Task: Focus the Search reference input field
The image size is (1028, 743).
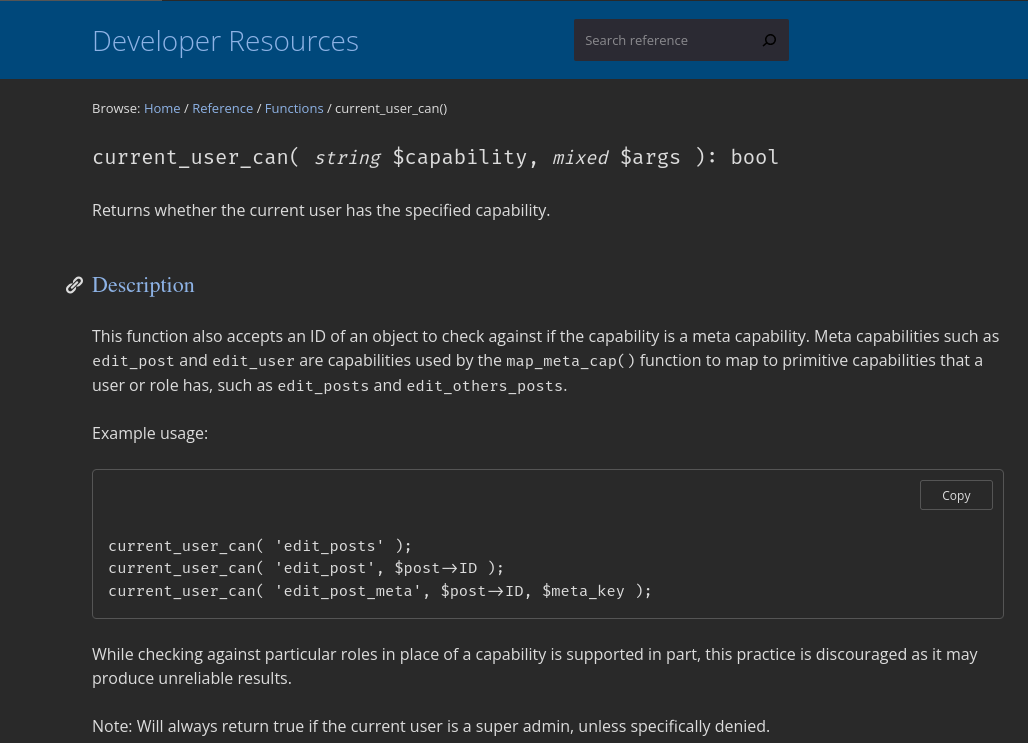Action: click(x=662, y=40)
